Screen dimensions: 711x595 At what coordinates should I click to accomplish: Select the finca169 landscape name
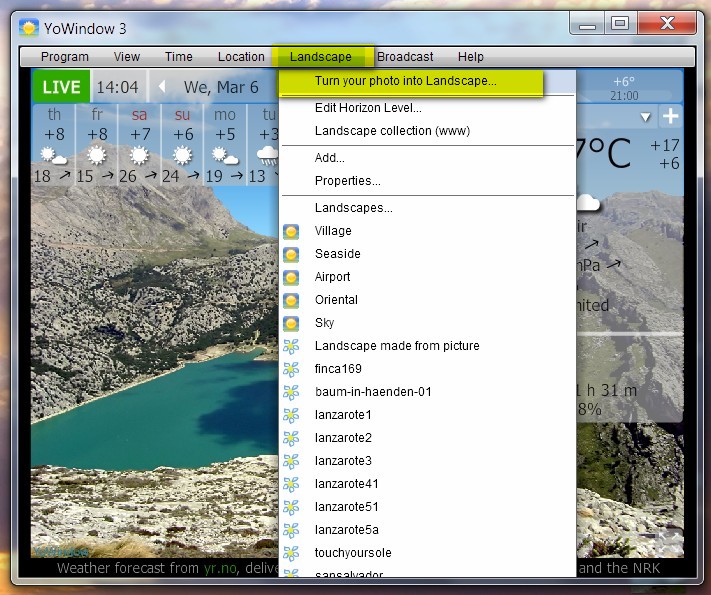click(x=338, y=369)
